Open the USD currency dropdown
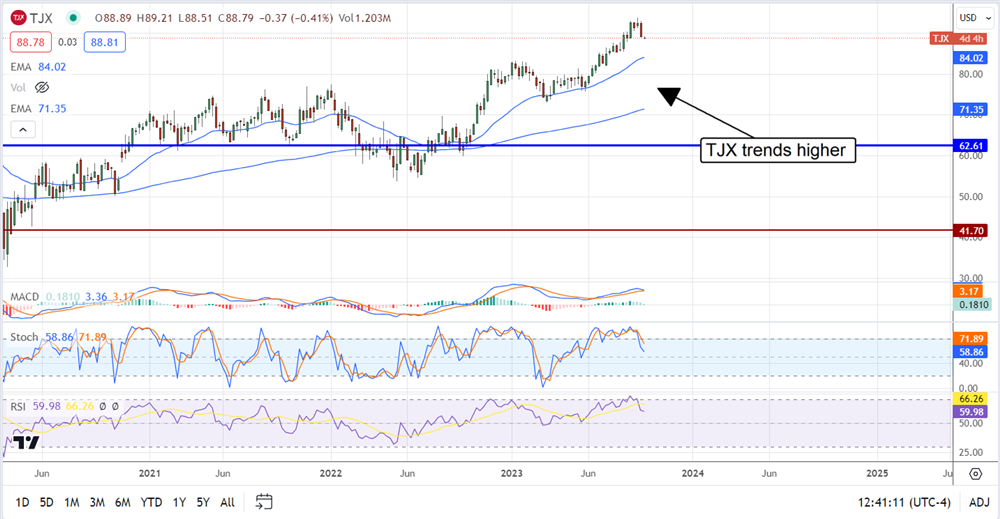 (968, 18)
